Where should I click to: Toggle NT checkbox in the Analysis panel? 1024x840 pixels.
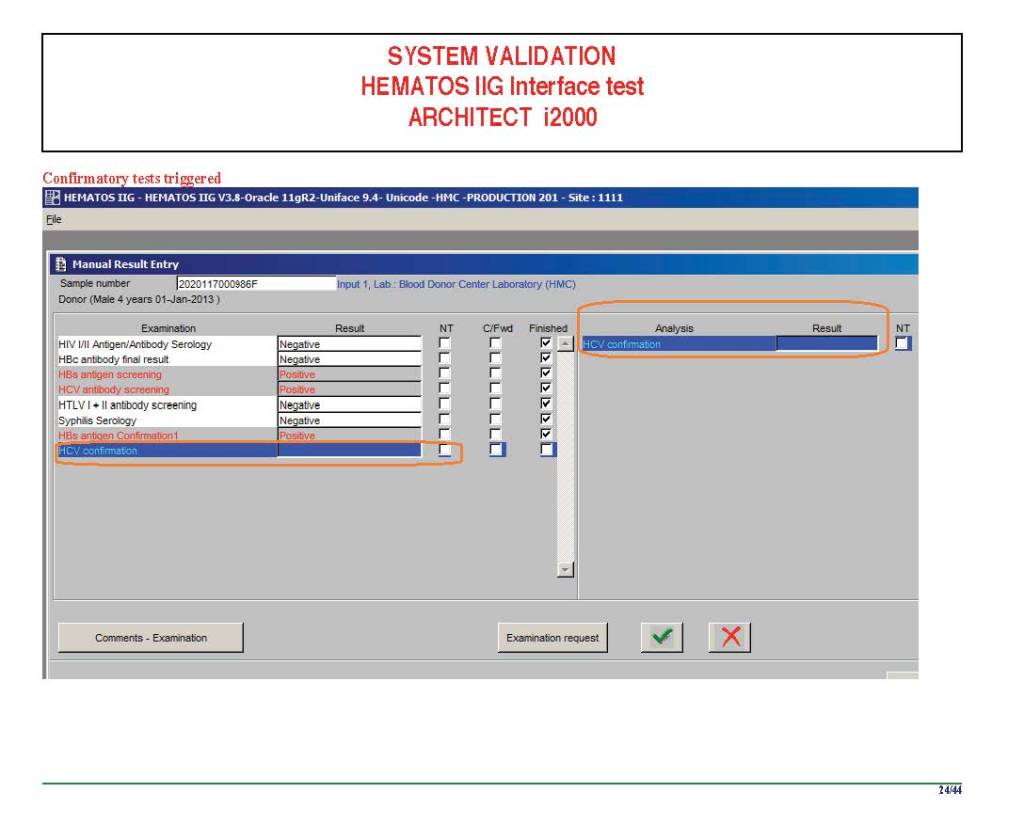pos(903,344)
